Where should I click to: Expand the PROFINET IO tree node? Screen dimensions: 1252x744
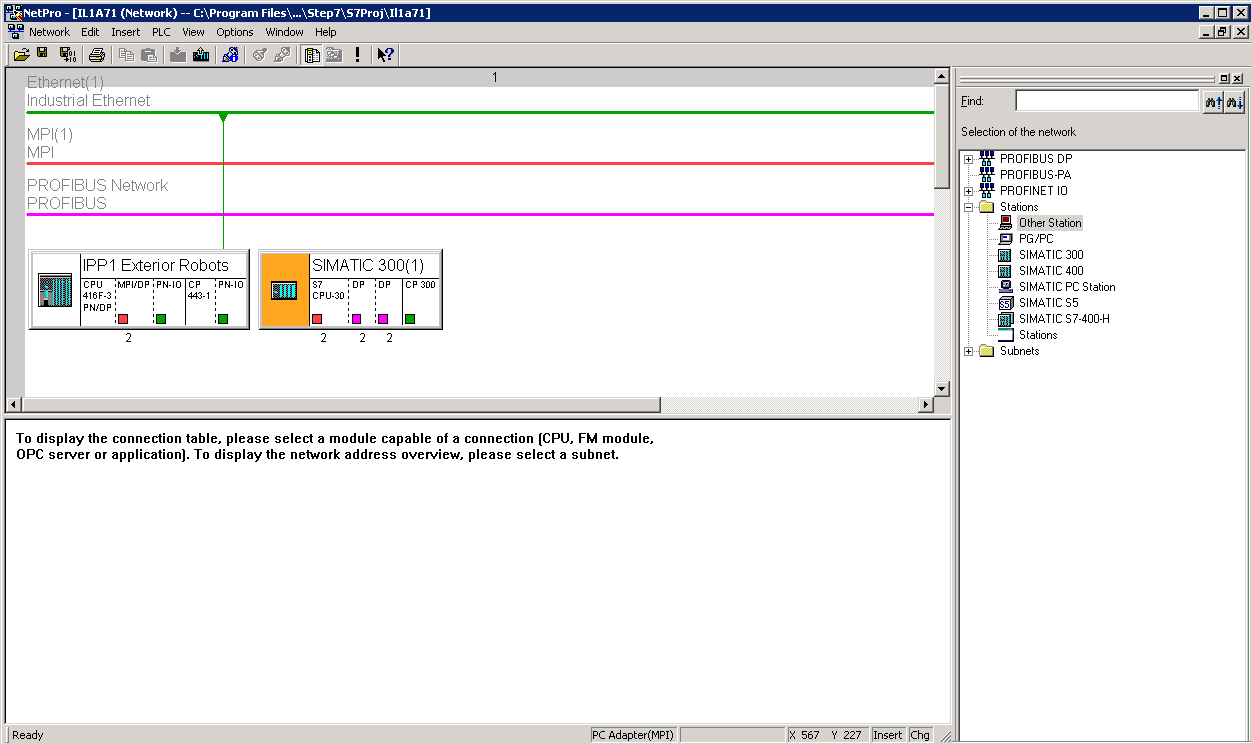click(x=968, y=191)
